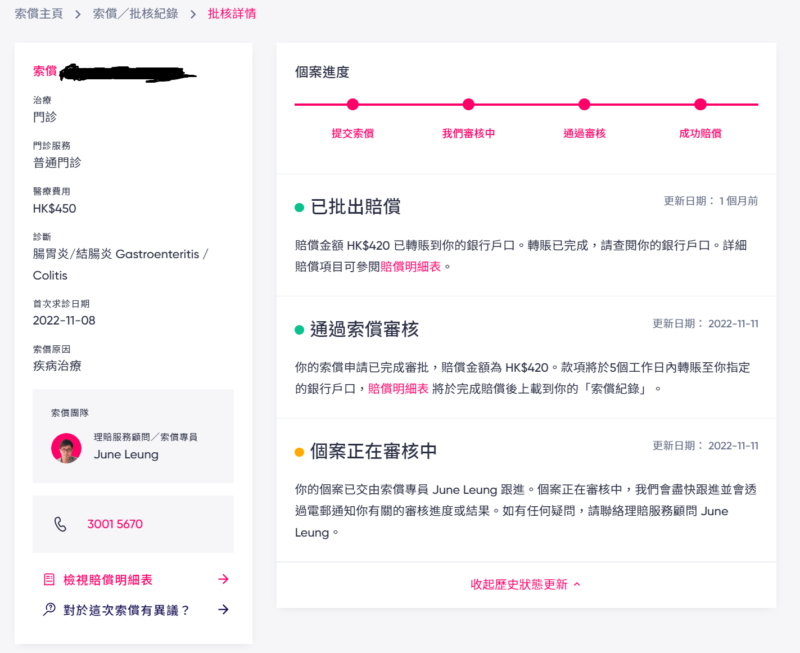Open 賠償明細表 link in 通過索償審核 section

pos(398,389)
